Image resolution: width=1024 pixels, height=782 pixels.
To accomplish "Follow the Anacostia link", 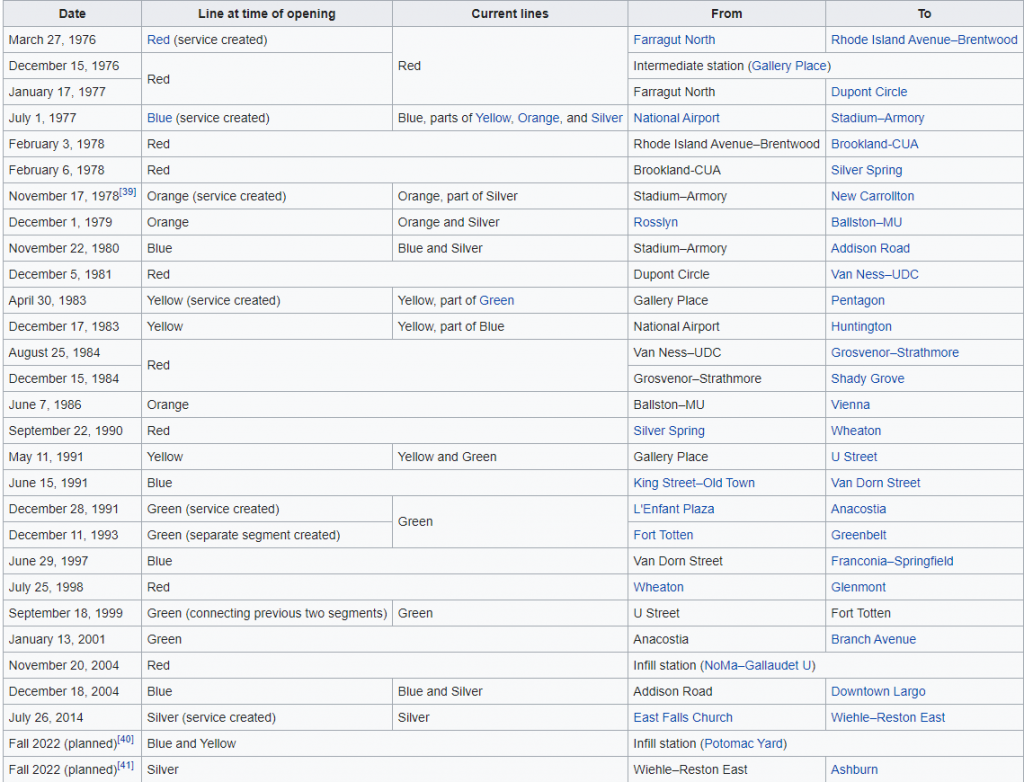I will point(858,510).
